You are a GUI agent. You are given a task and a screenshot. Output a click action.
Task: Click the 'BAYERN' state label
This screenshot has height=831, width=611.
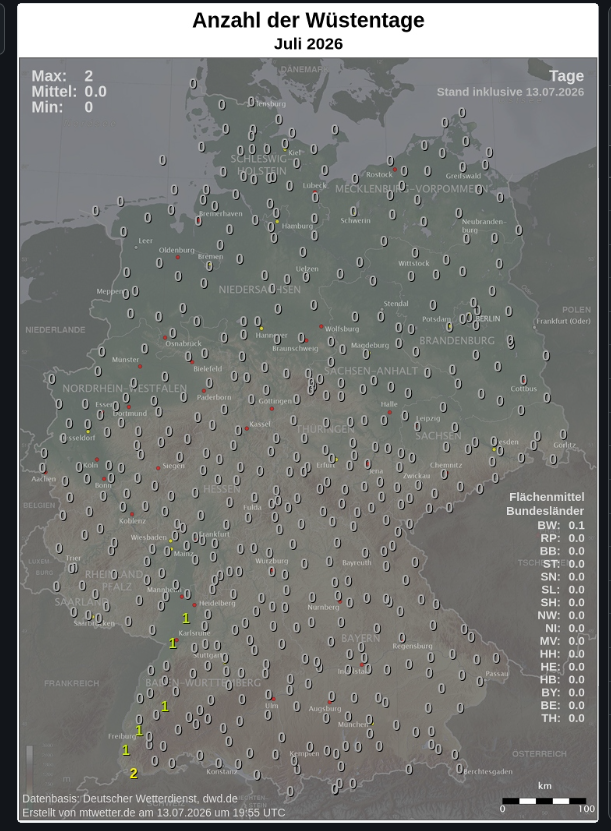tap(361, 638)
